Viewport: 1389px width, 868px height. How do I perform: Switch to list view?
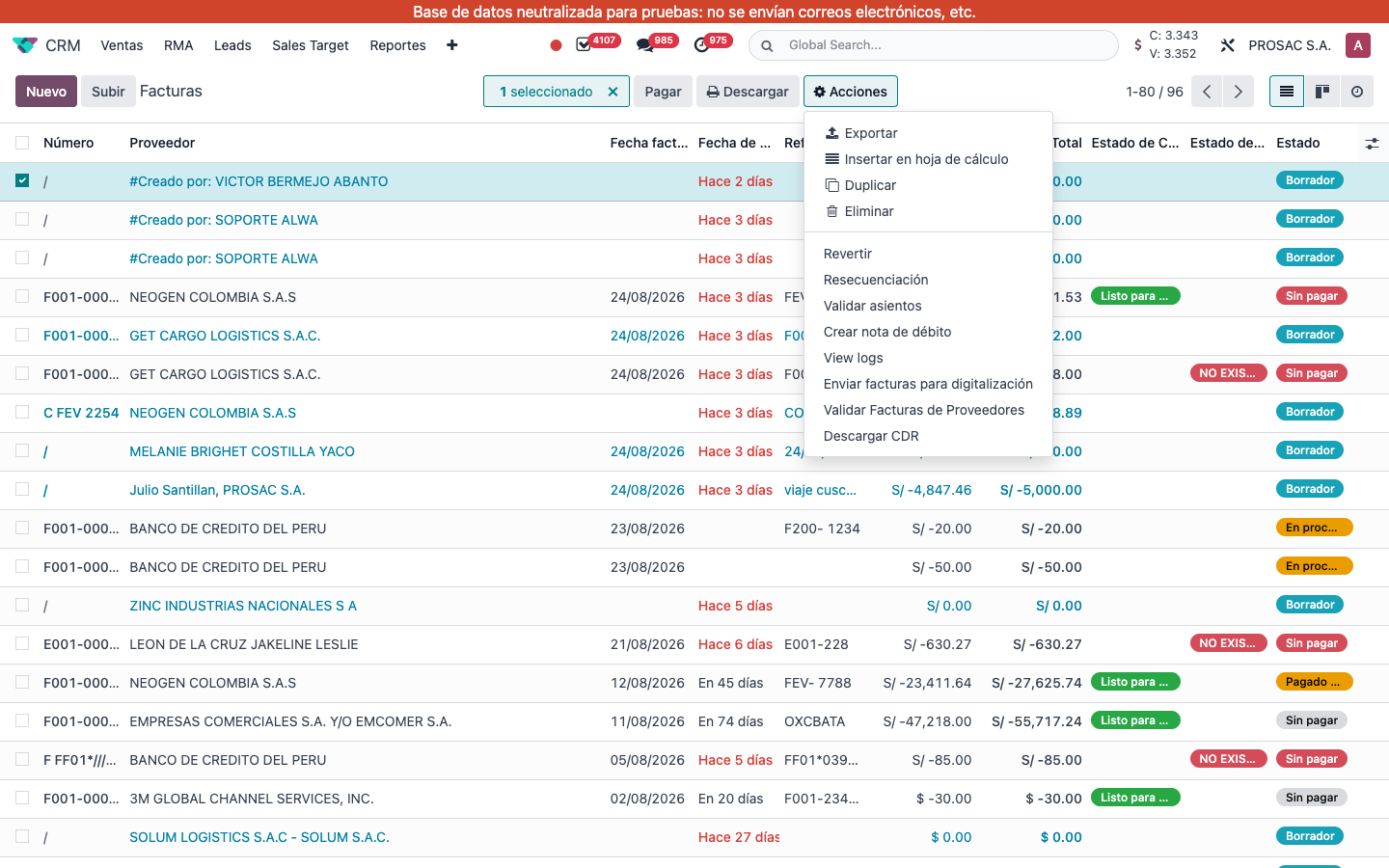[1287, 92]
